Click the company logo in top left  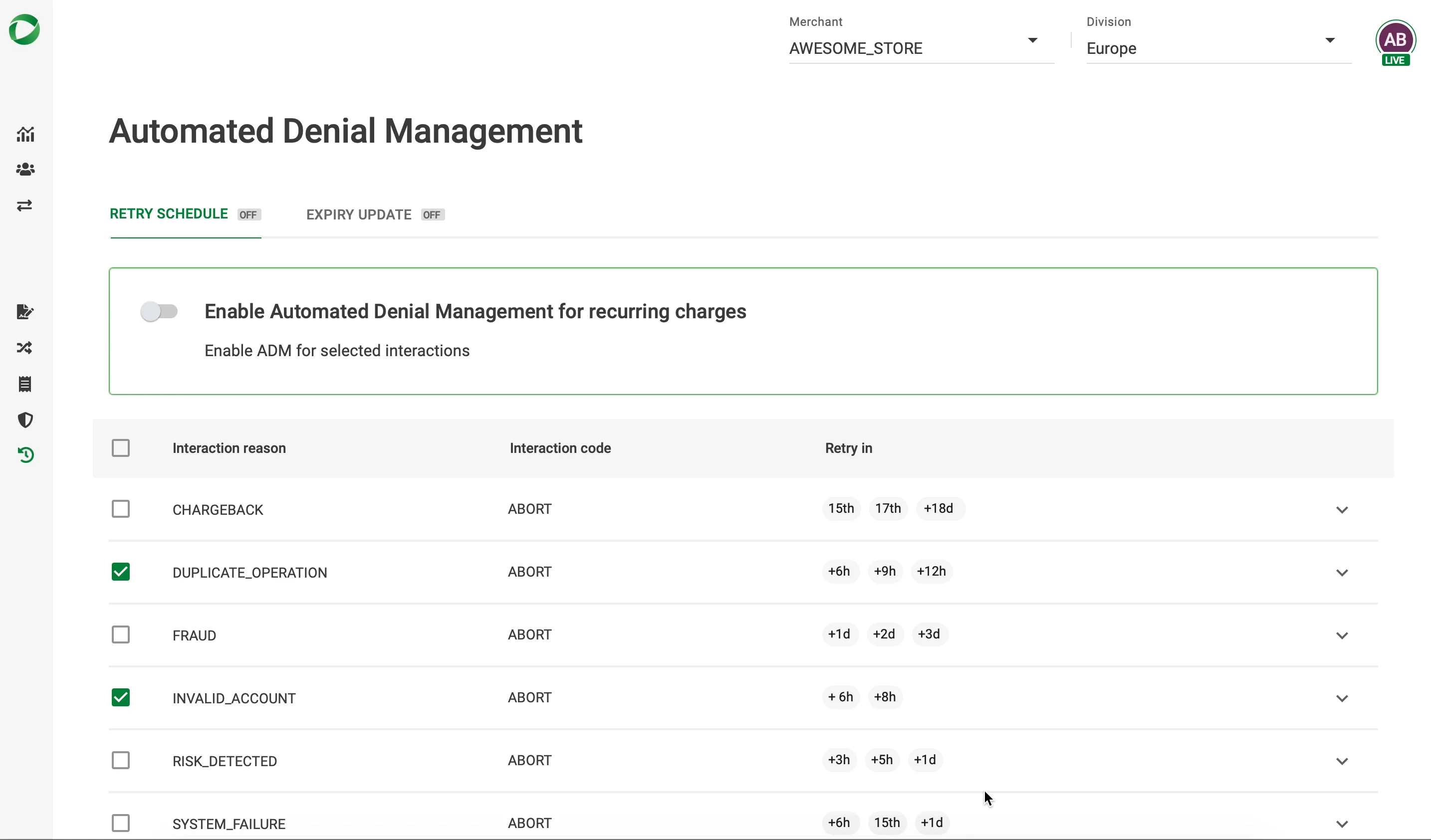24,29
